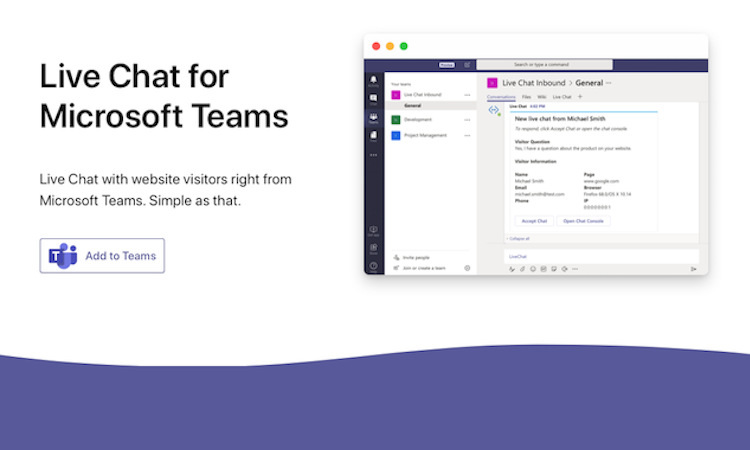Click the Add to Teams button
This screenshot has height=450, width=750.
click(102, 256)
